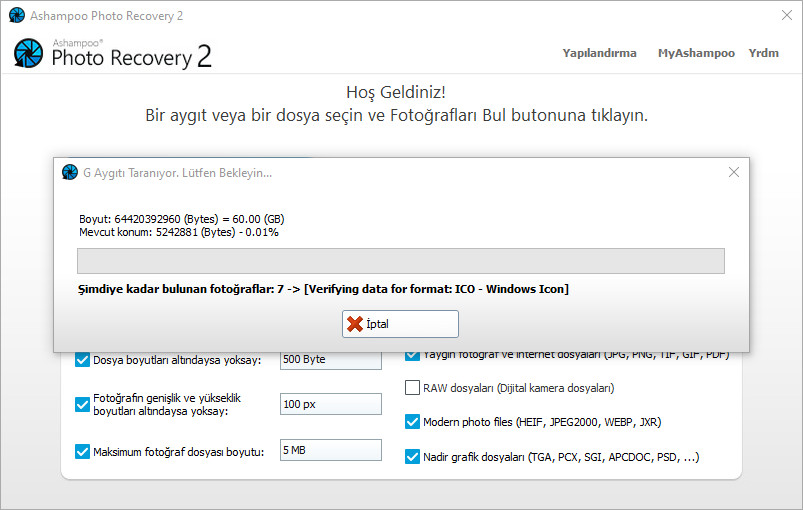Click G Aygıtı Taranıyor dialog title
Viewport: 803px width, 510px height.
177,173
